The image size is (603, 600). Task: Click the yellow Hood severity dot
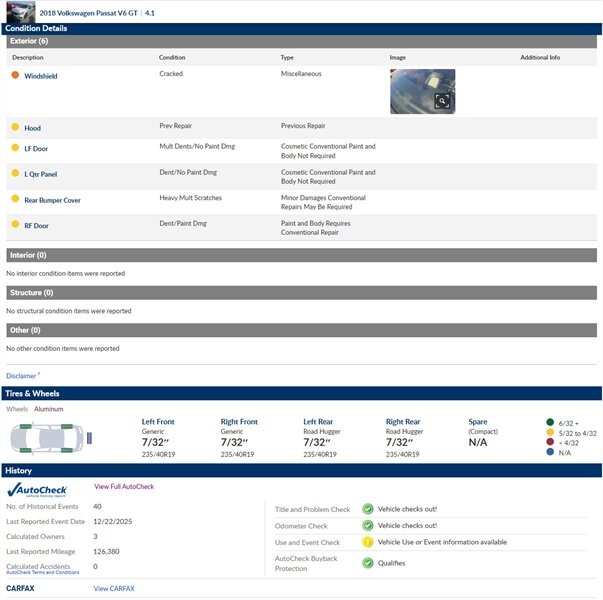click(15, 128)
